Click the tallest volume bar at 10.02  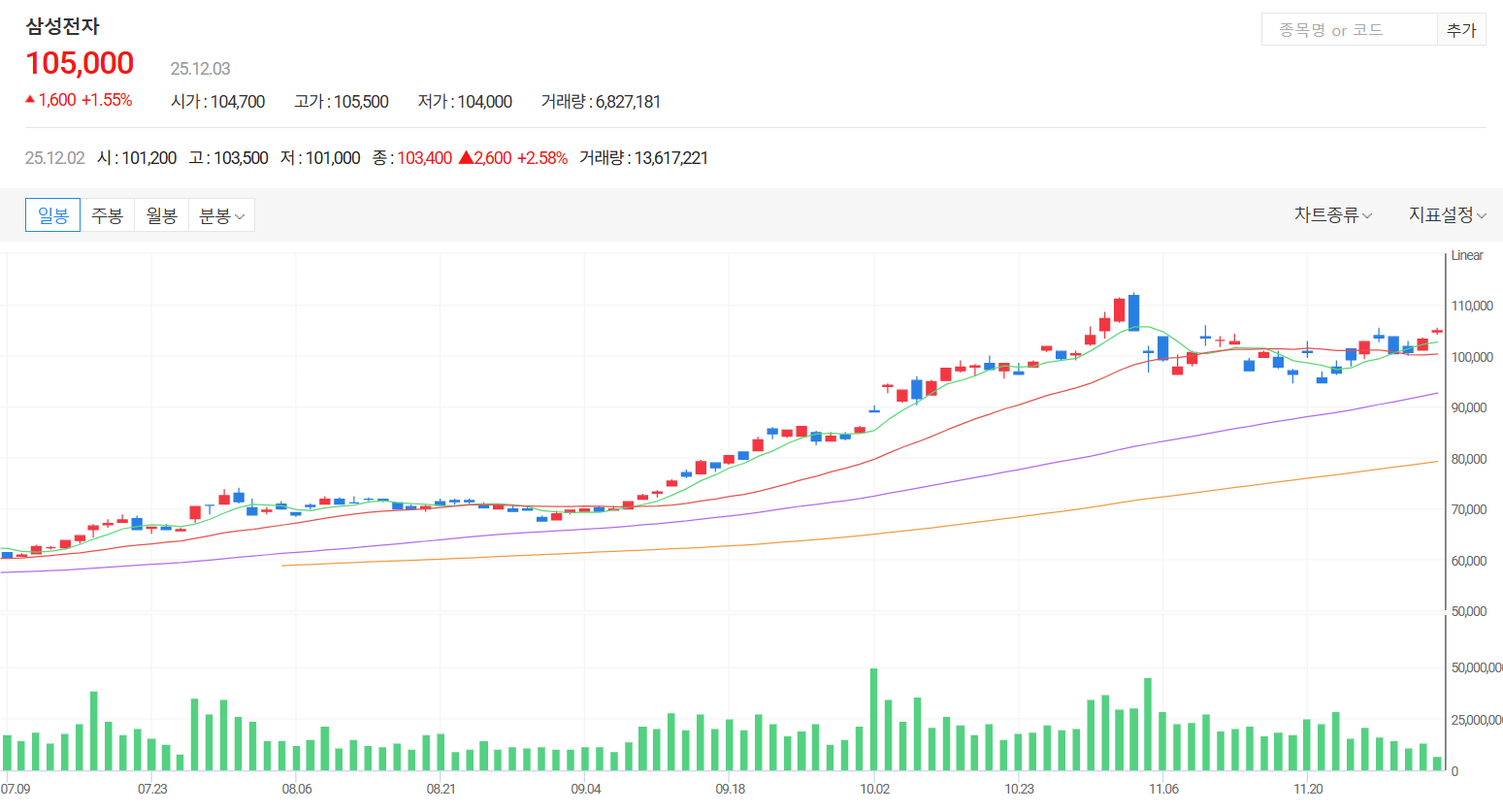click(x=873, y=720)
